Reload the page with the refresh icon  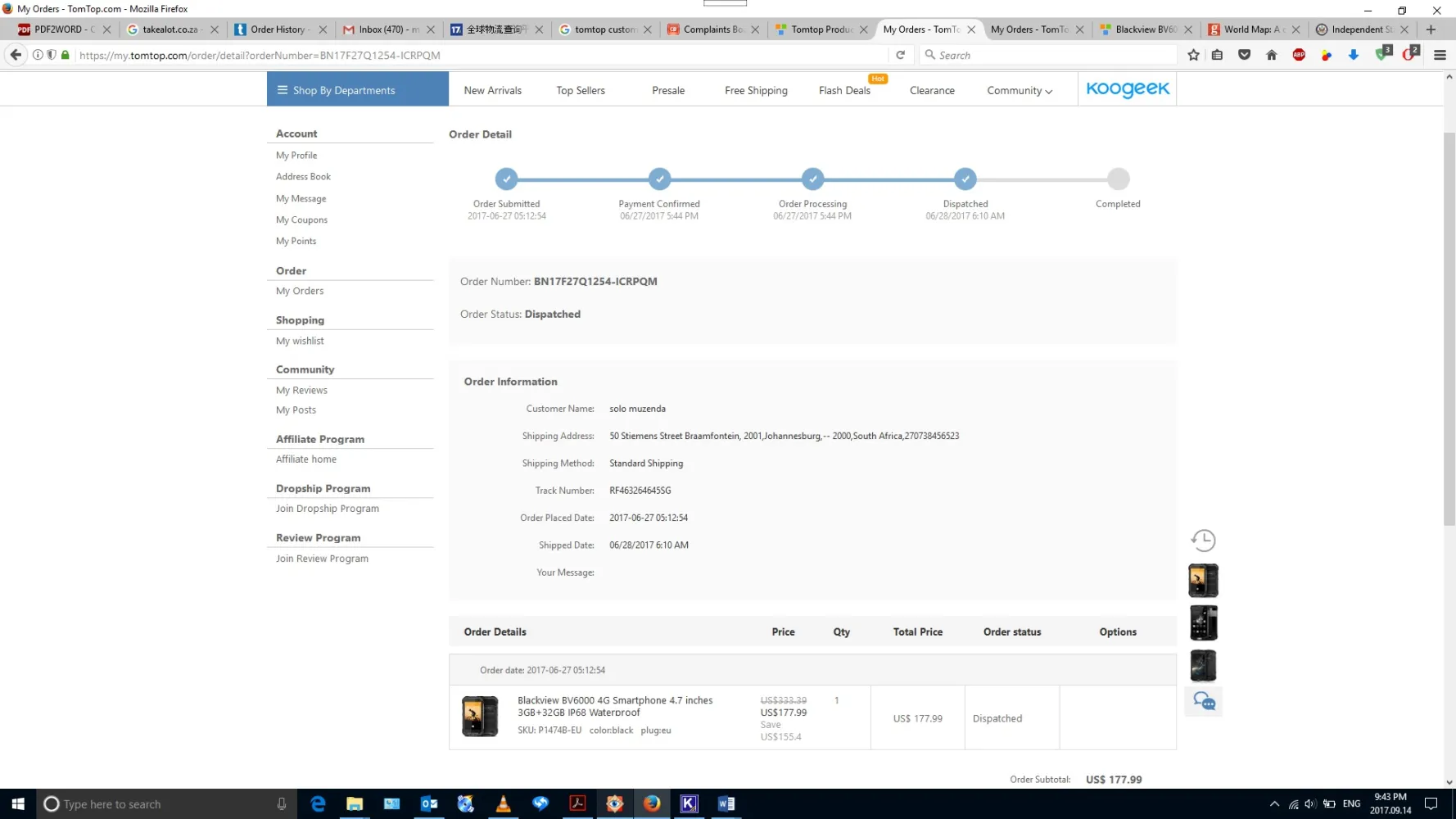pyautogui.click(x=900, y=55)
